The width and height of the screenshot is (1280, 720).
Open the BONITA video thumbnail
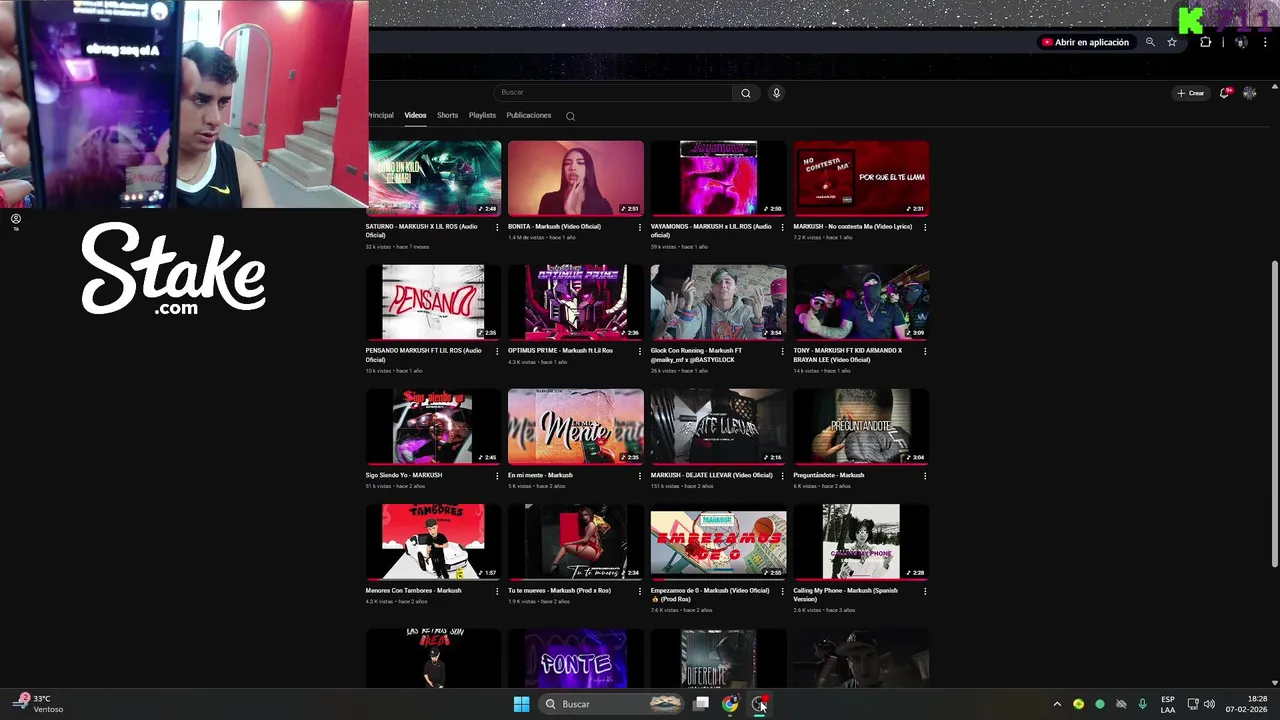click(576, 178)
